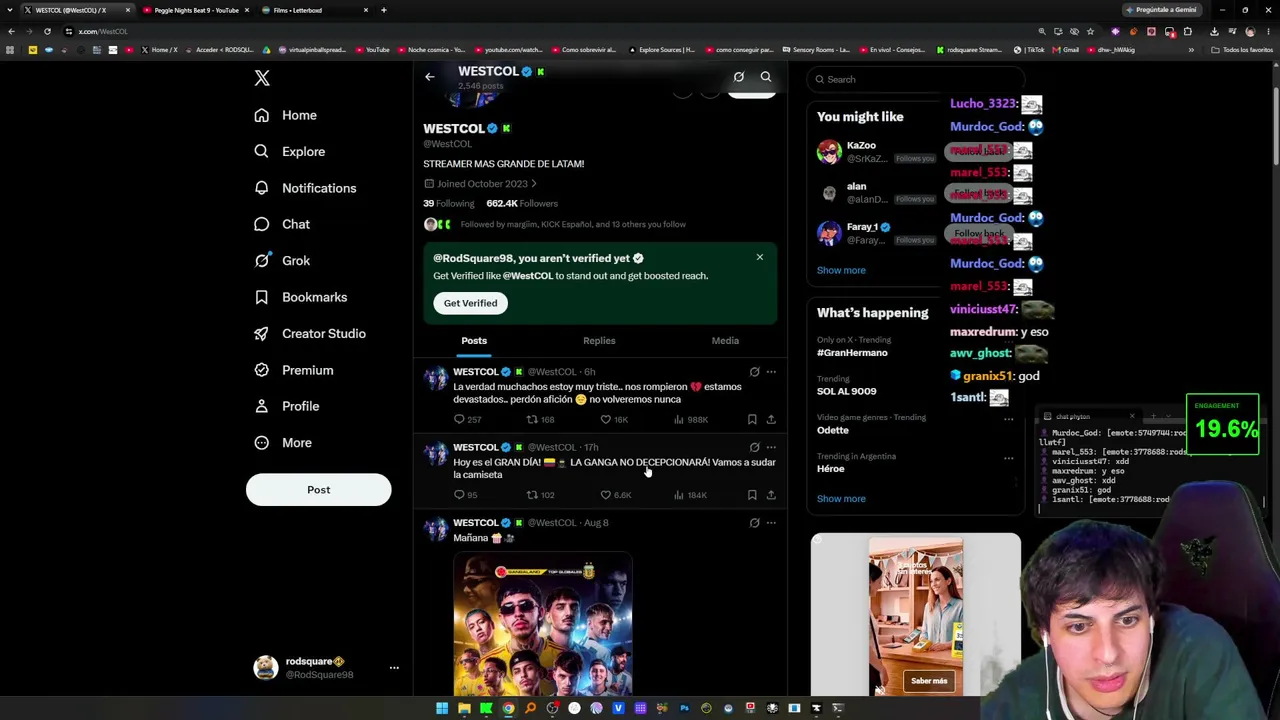Viewport: 1280px width, 720px height.
Task: Share the 'estoy muy triste' post
Action: (x=771, y=419)
